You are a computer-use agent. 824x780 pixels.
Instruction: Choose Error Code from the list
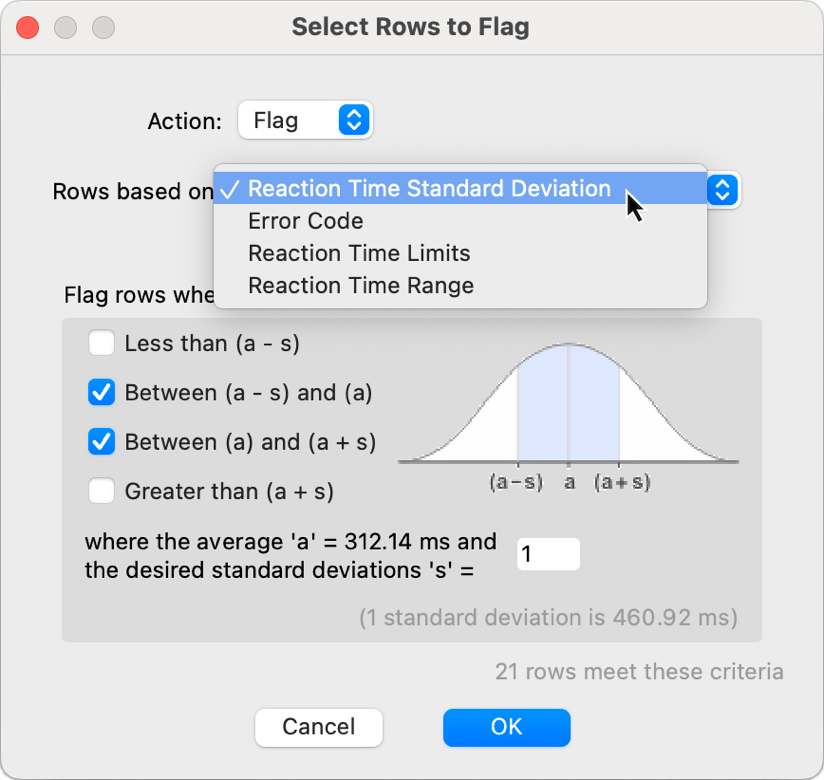coord(305,221)
